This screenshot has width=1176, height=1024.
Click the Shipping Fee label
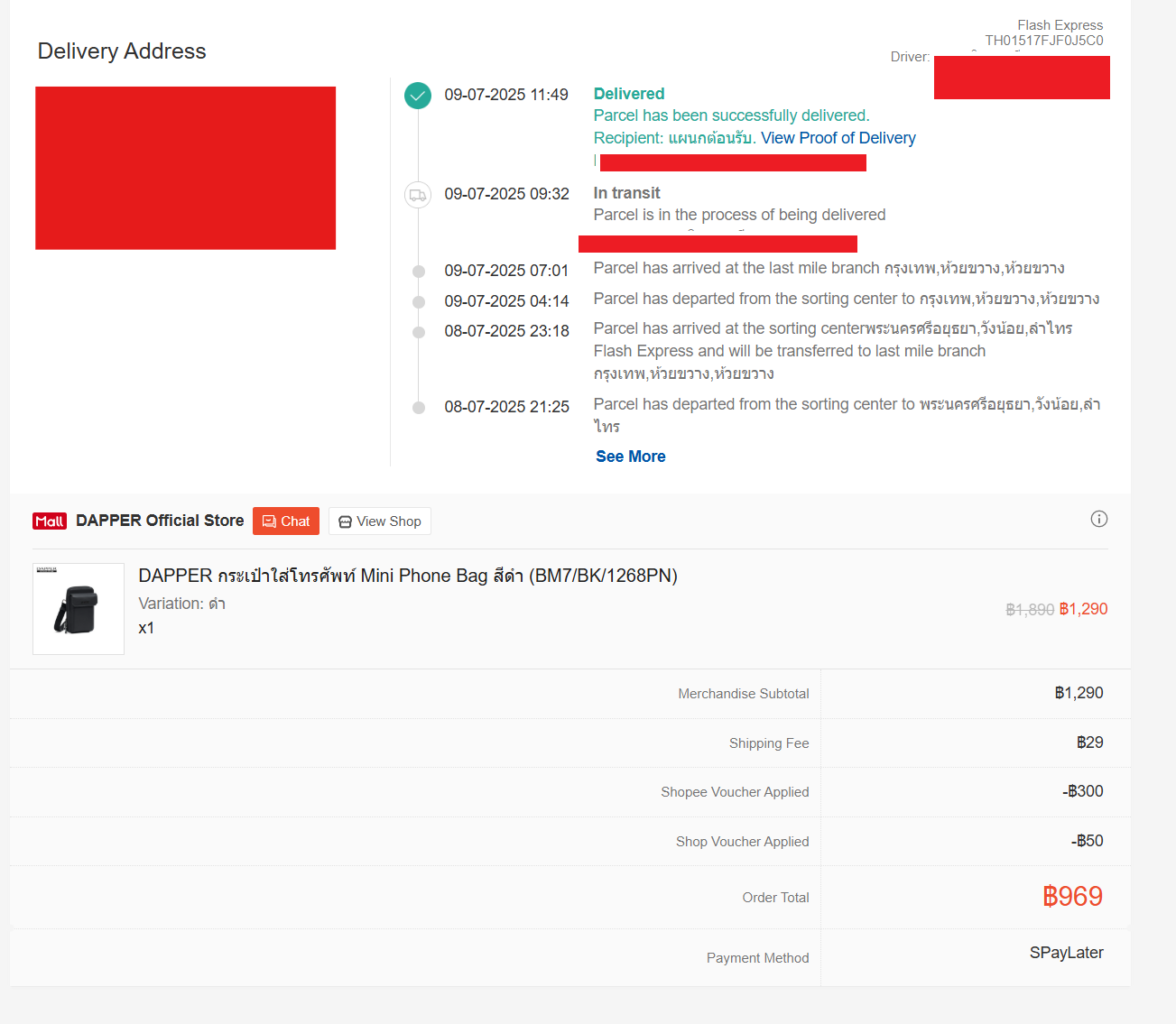tap(769, 743)
